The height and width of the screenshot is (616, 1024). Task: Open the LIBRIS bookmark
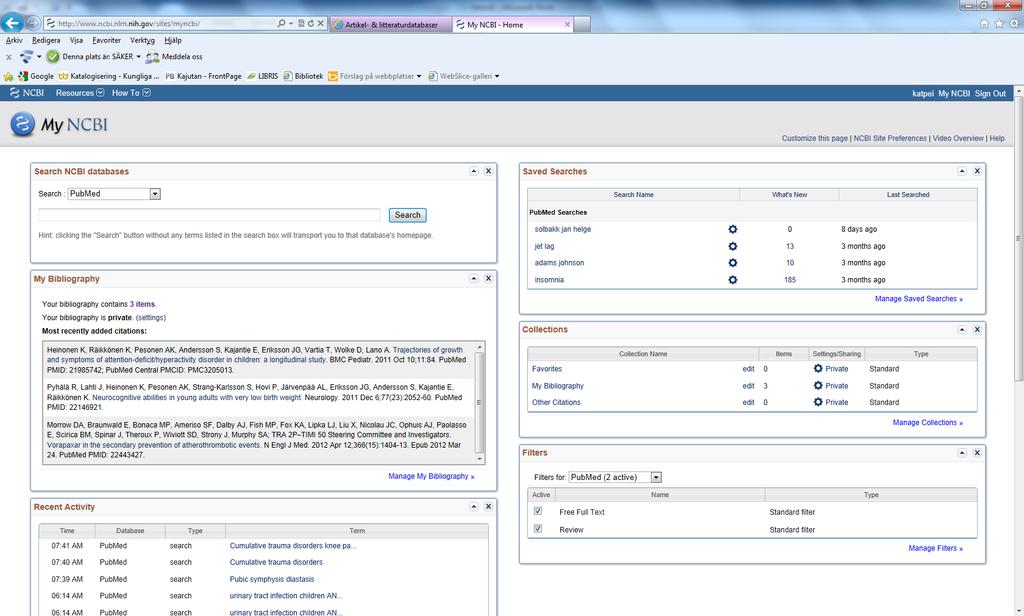[x=263, y=76]
